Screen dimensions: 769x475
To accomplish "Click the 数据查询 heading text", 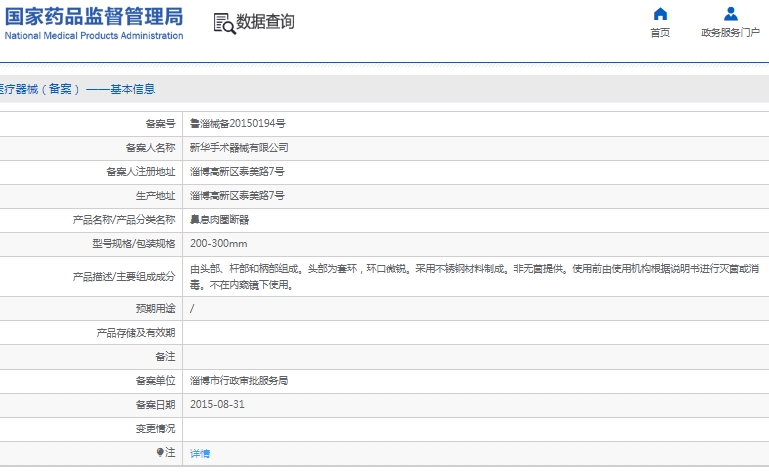I will click(265, 22).
